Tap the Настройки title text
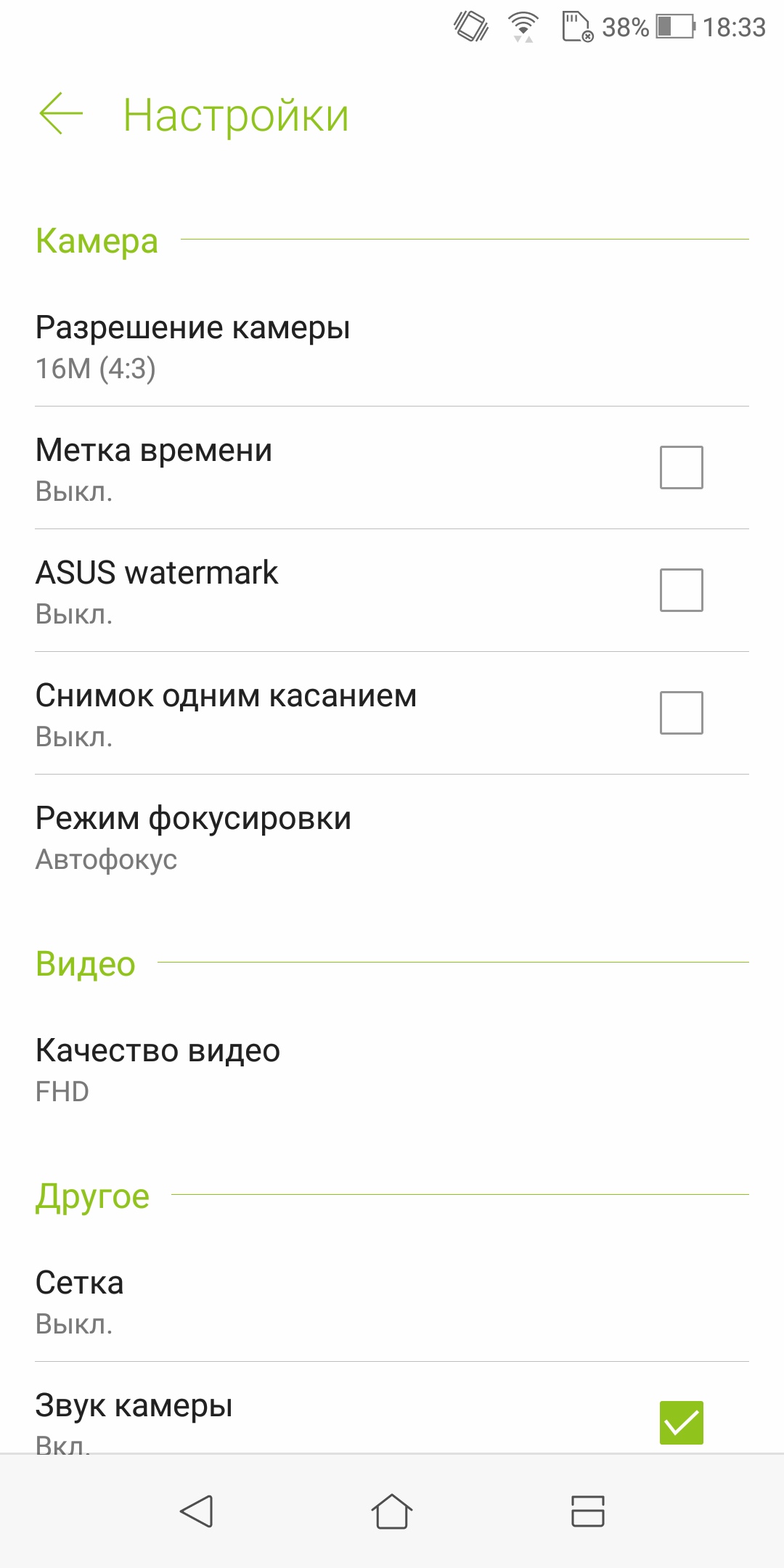This screenshot has height=1568, width=784. click(x=236, y=115)
